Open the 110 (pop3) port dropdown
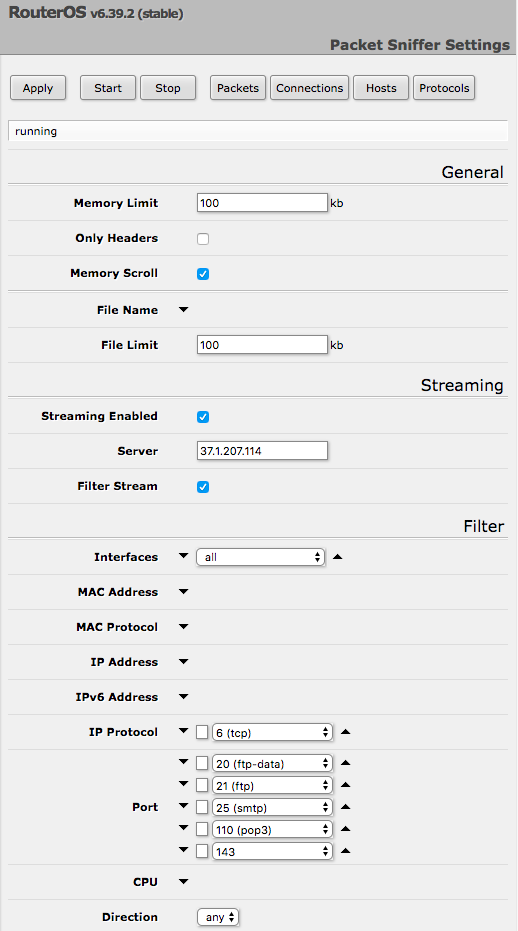Screen dimensions: 518x931 coord(272,829)
